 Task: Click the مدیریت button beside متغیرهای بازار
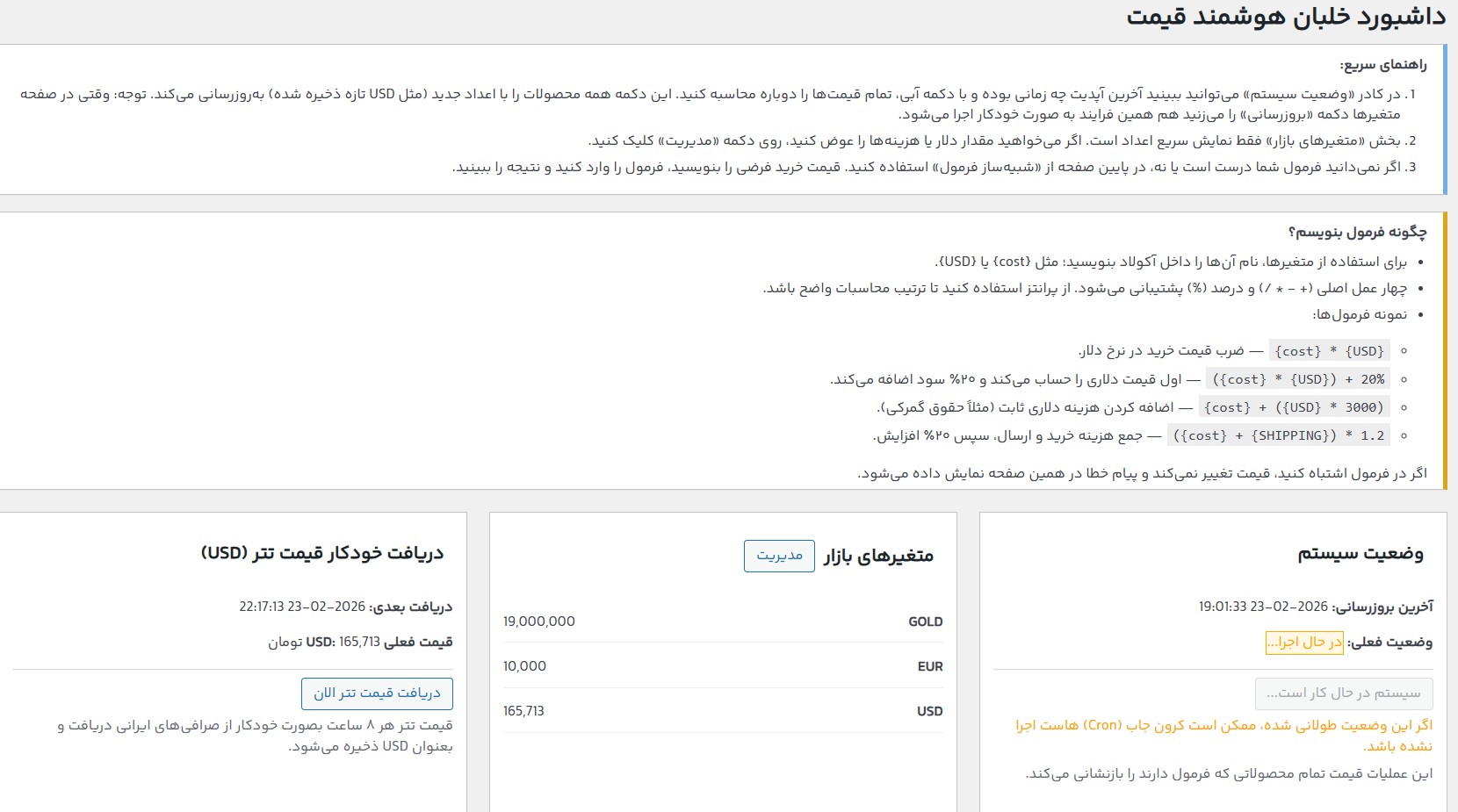click(x=779, y=556)
